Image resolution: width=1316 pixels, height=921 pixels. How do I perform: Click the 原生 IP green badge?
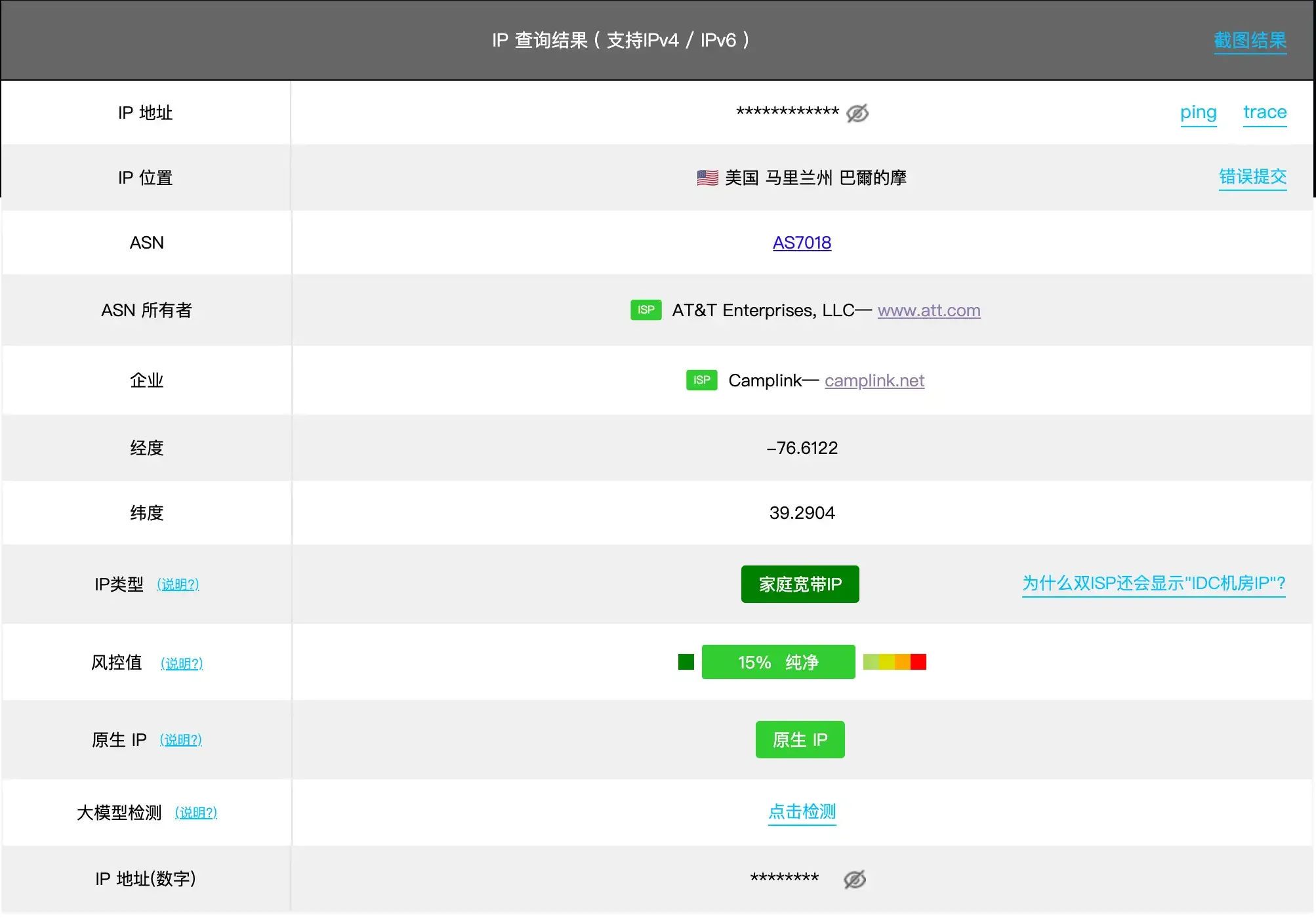(800, 739)
